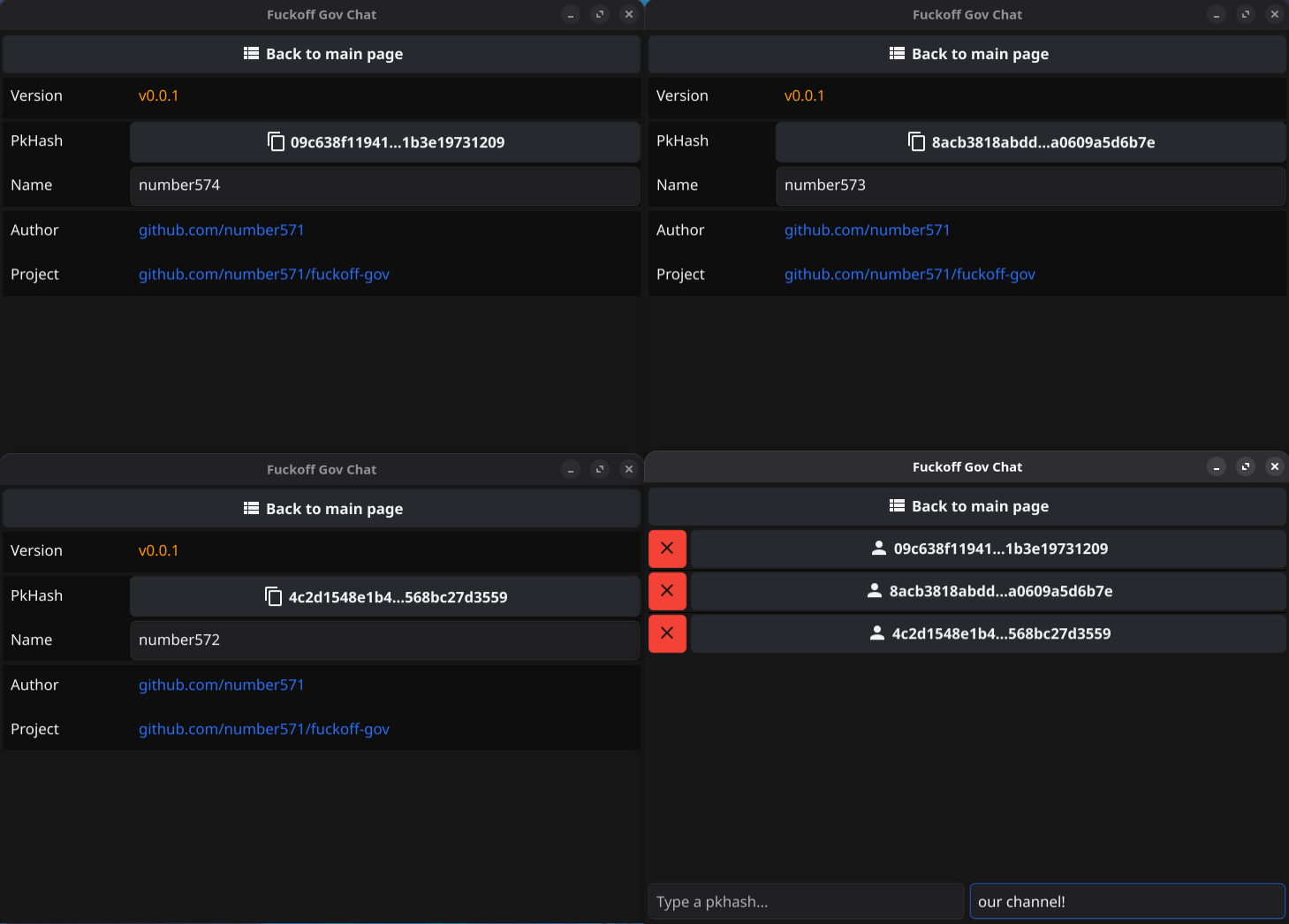
Task: Click the Name field containing number574
Action: click(x=384, y=186)
